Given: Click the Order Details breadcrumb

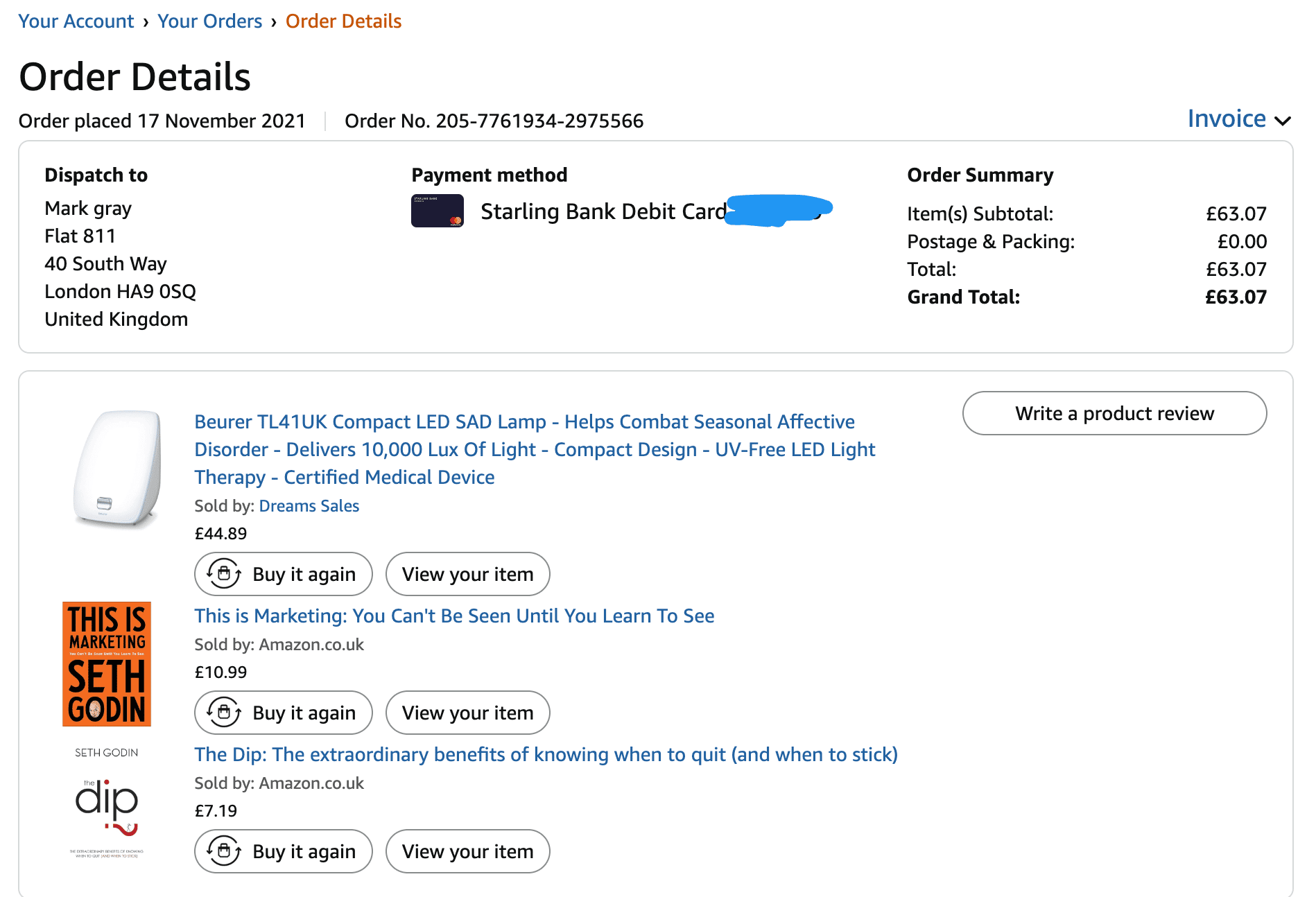Looking at the screenshot, I should 343,21.
